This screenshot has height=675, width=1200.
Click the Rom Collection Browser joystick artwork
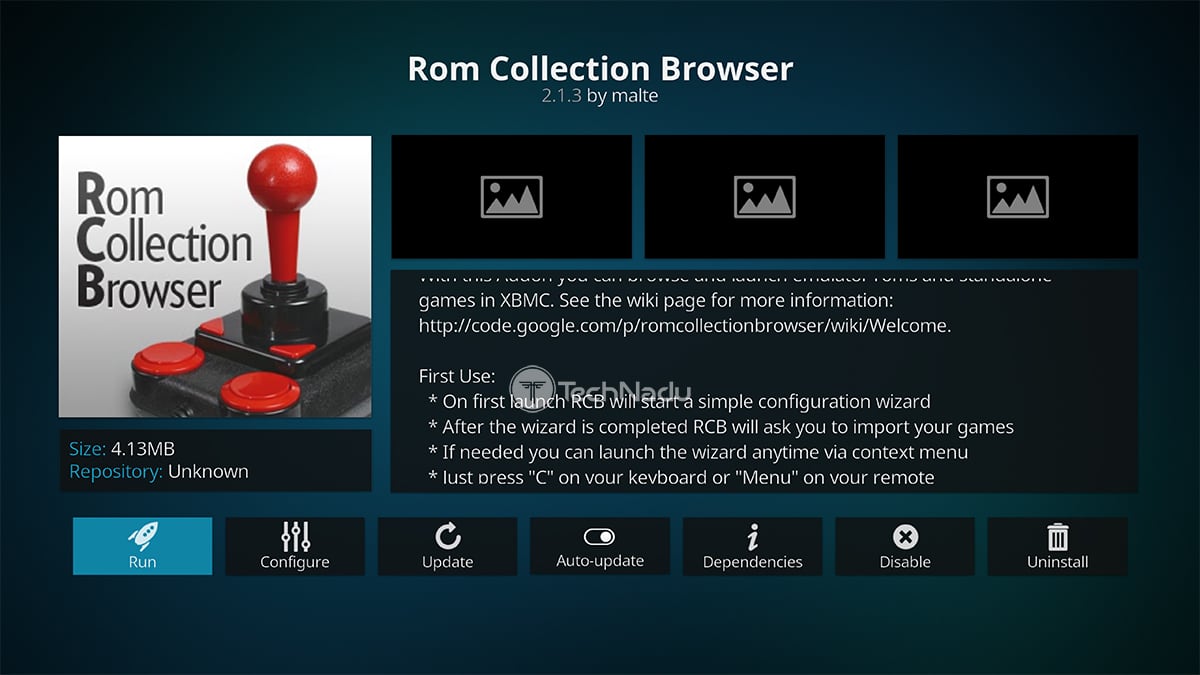[x=215, y=277]
